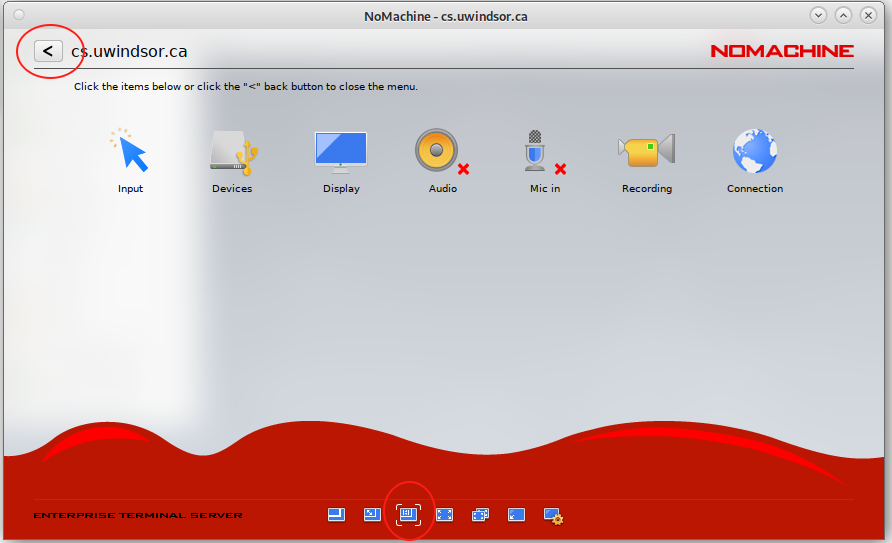This screenshot has height=543, width=892.
Task: Select the resize remote screen icon
Action: [372, 515]
